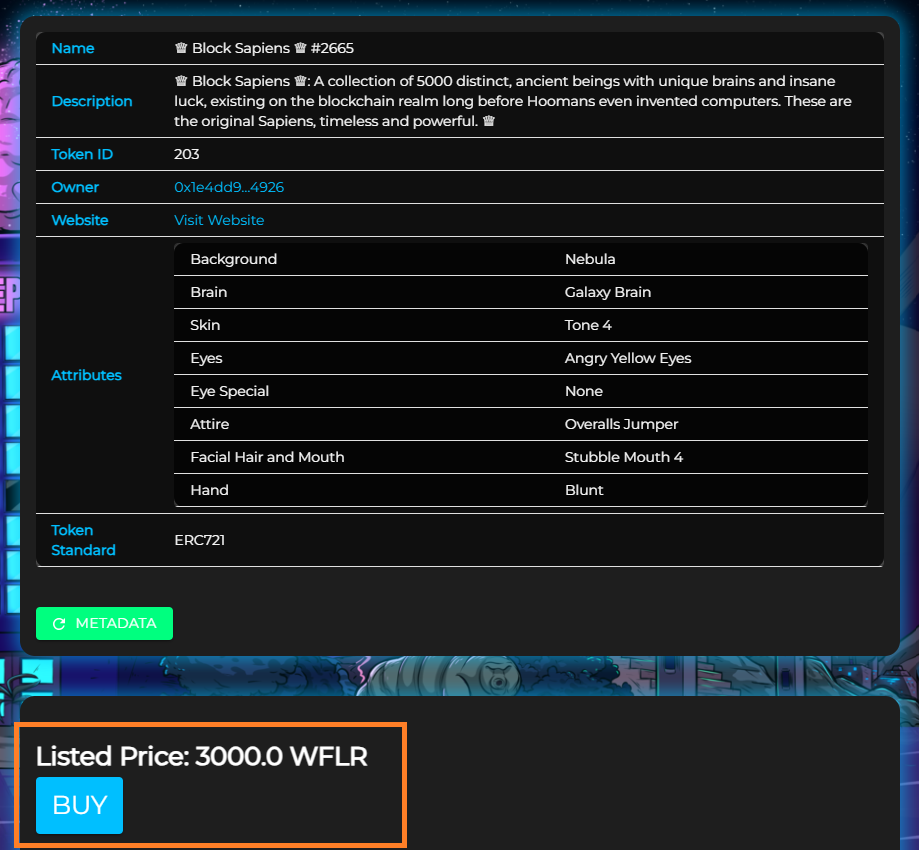Click the Eye Special attribute label
This screenshot has height=850, width=919.
click(x=229, y=391)
